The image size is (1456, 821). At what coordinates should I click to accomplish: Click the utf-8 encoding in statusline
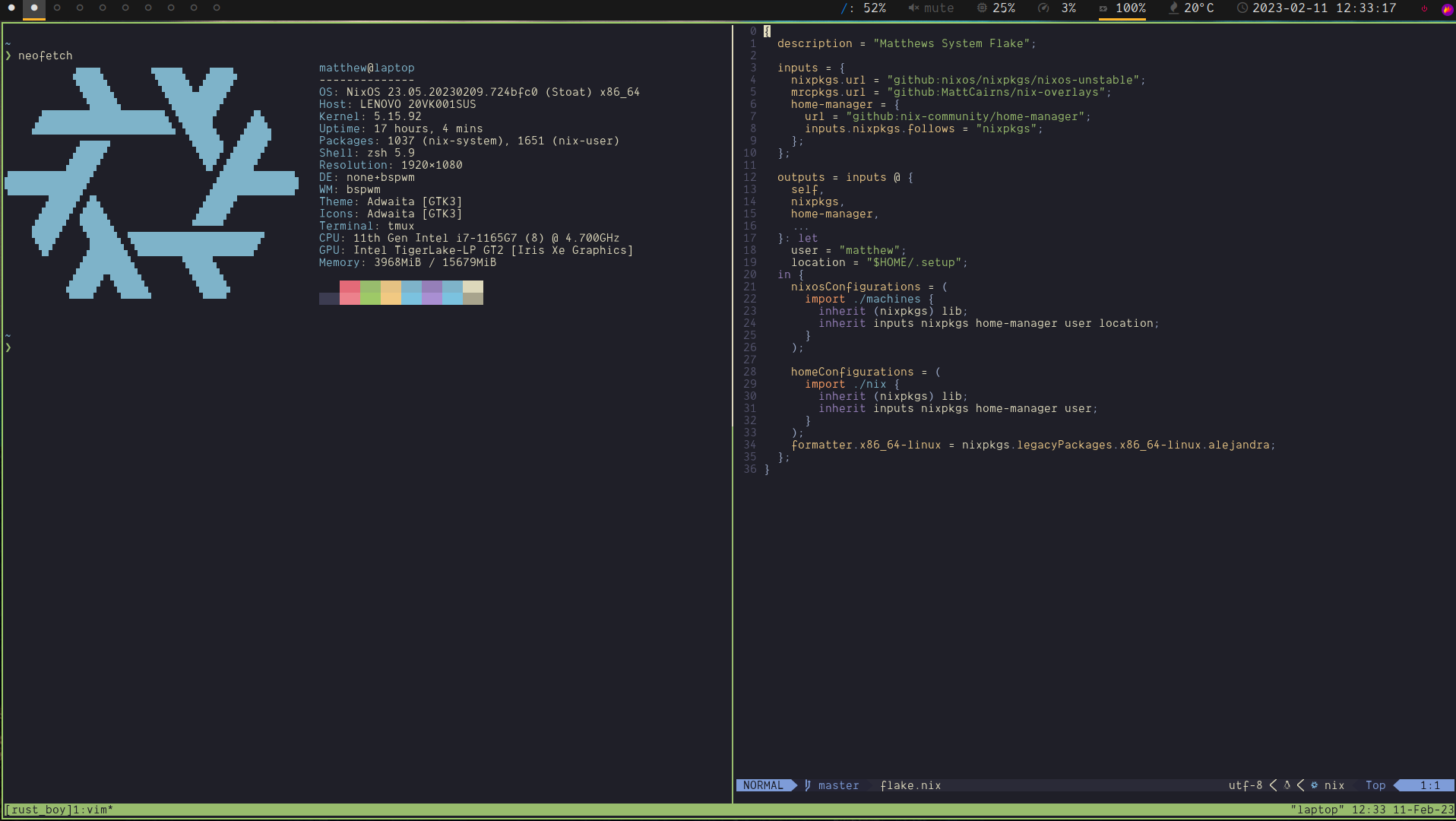coord(1246,785)
